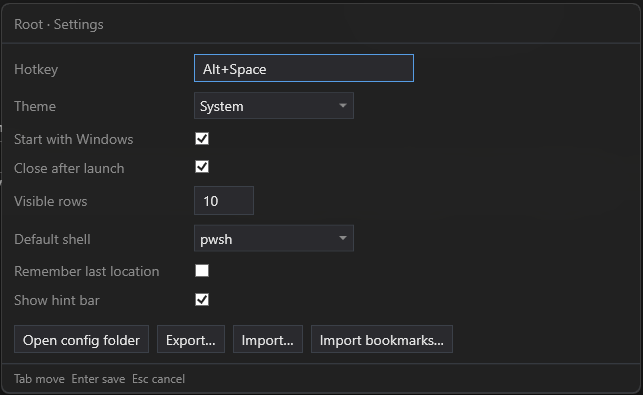This screenshot has height=395, width=643.
Task: Click the Tab move hint text
Action: 39,379
